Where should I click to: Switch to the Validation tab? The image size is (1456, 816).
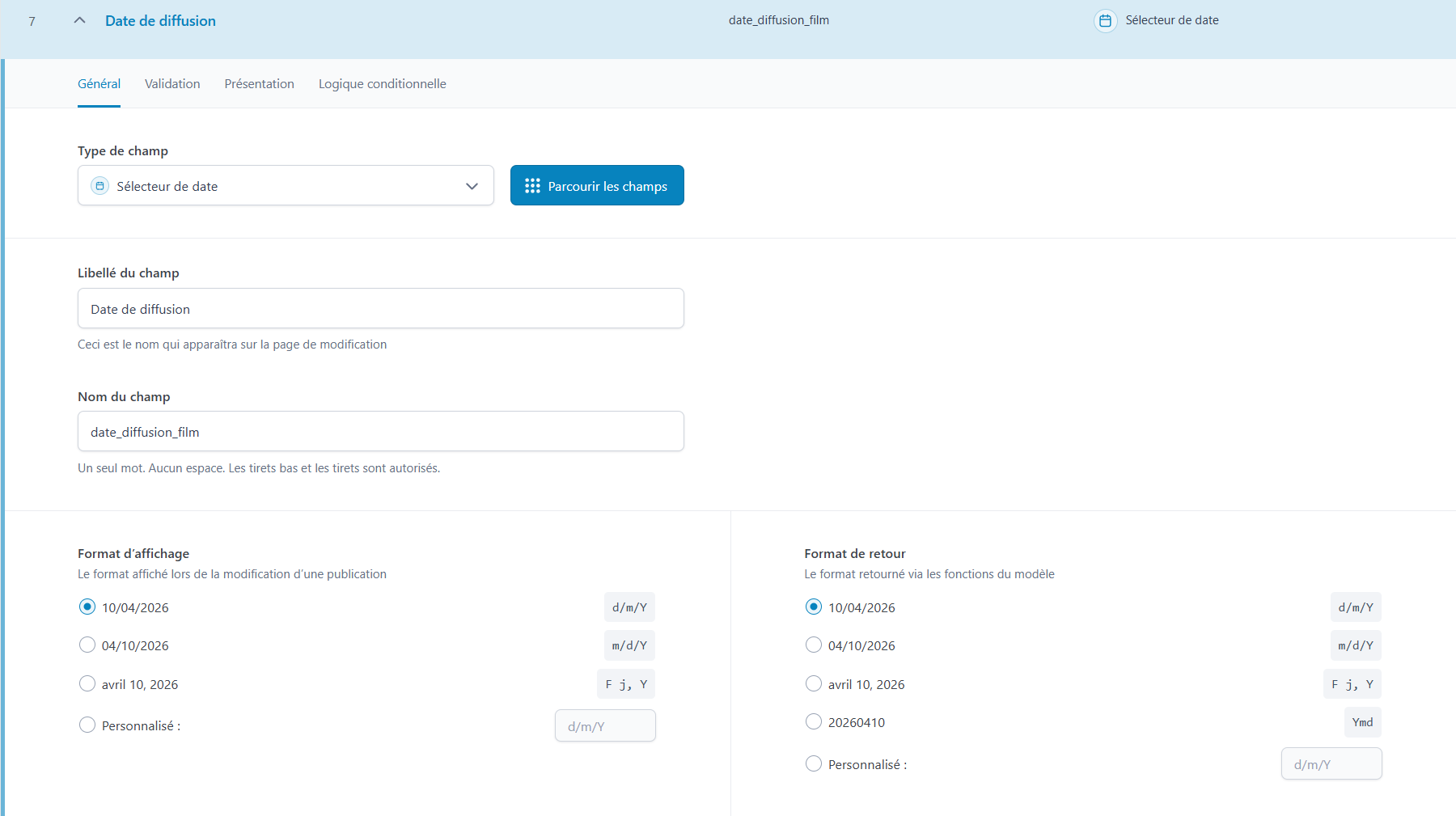(x=172, y=84)
